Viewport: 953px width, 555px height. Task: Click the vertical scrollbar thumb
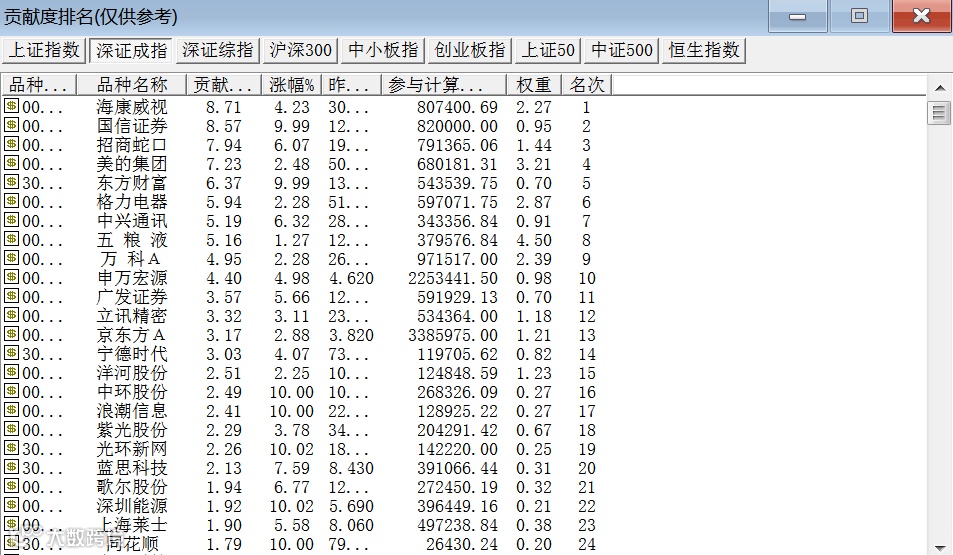click(940, 113)
